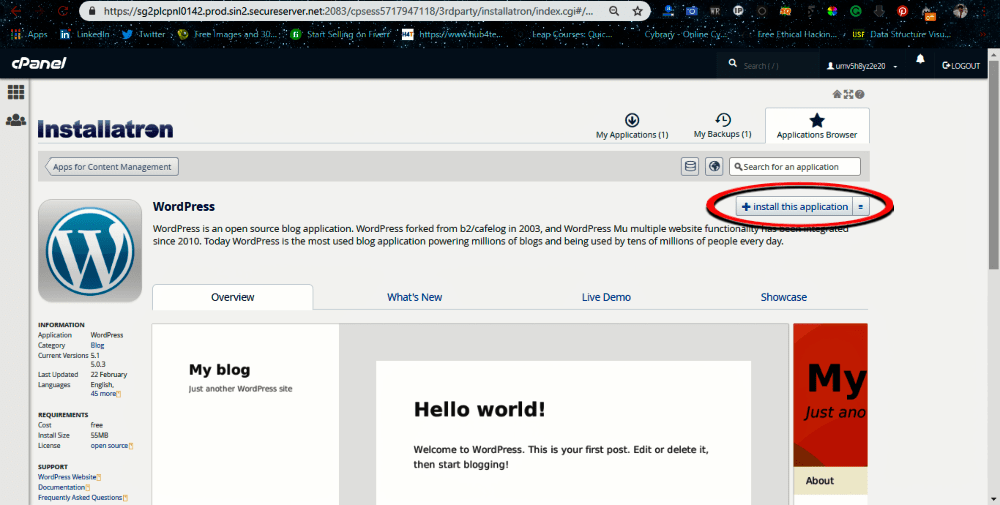This screenshot has height=505, width=1000.
Task: Click the fullscreen expand icon above tabs
Action: point(848,94)
